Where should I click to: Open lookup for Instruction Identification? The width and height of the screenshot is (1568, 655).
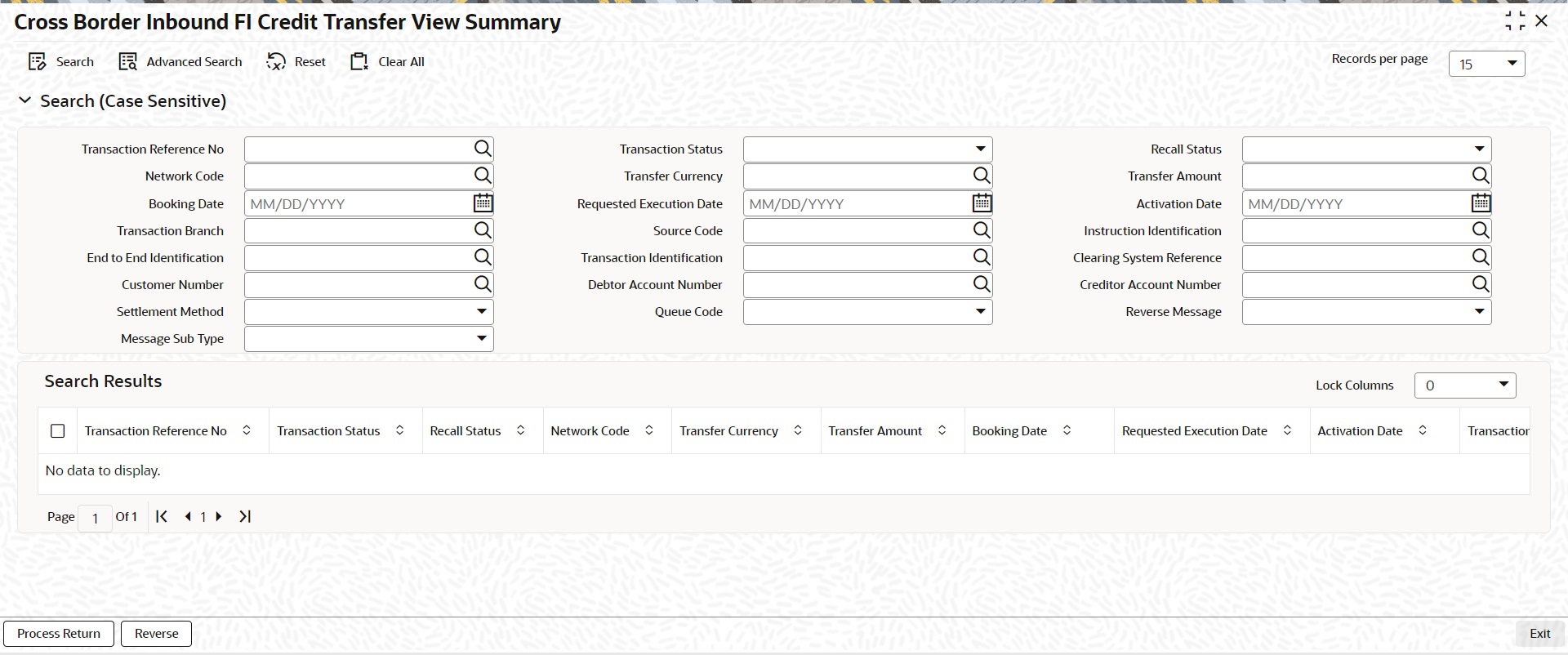coord(1481,230)
